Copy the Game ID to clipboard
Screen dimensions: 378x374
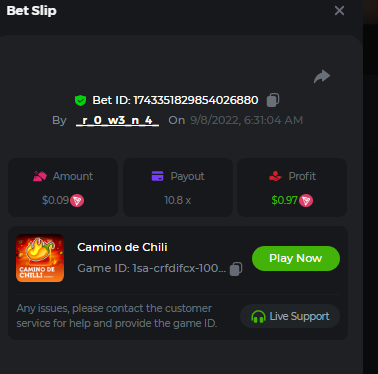tap(236, 269)
